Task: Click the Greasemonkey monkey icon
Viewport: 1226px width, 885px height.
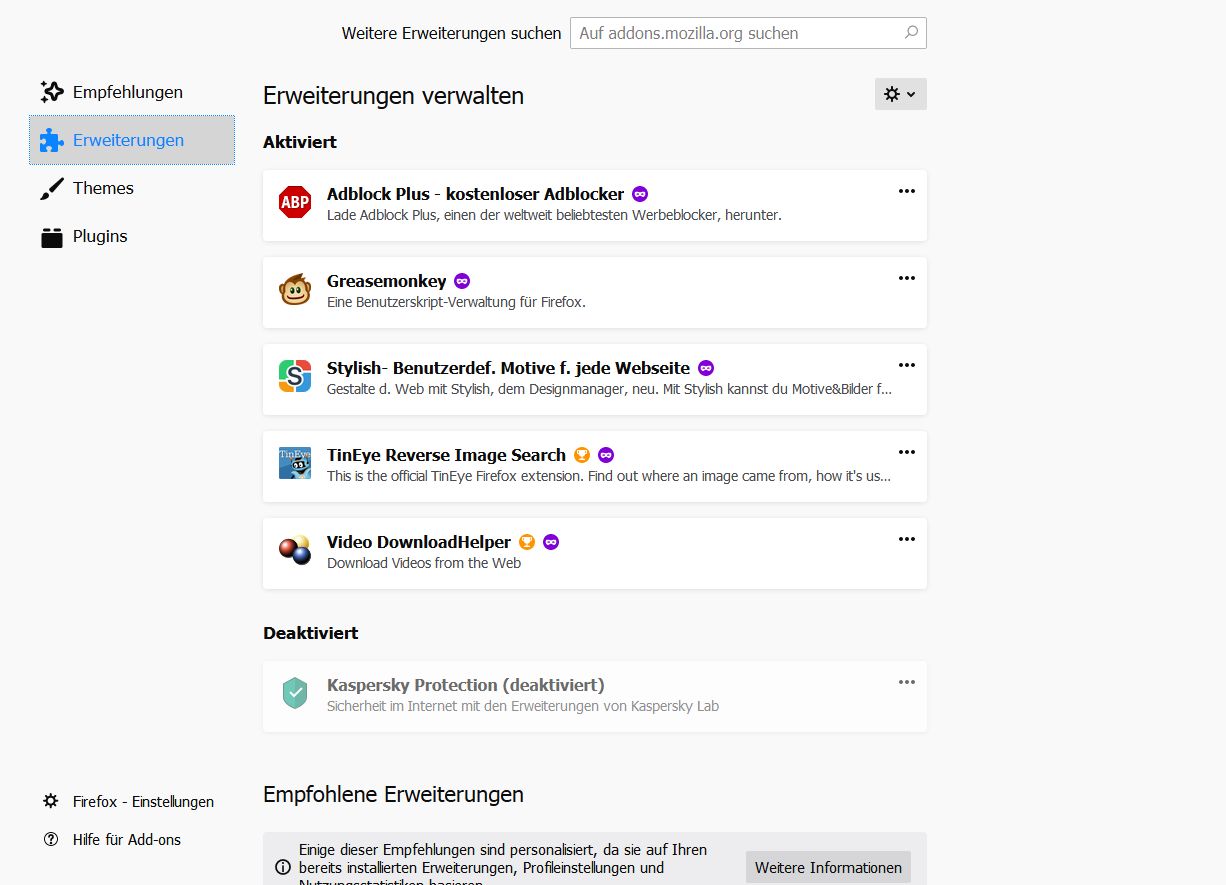Action: [x=295, y=290]
